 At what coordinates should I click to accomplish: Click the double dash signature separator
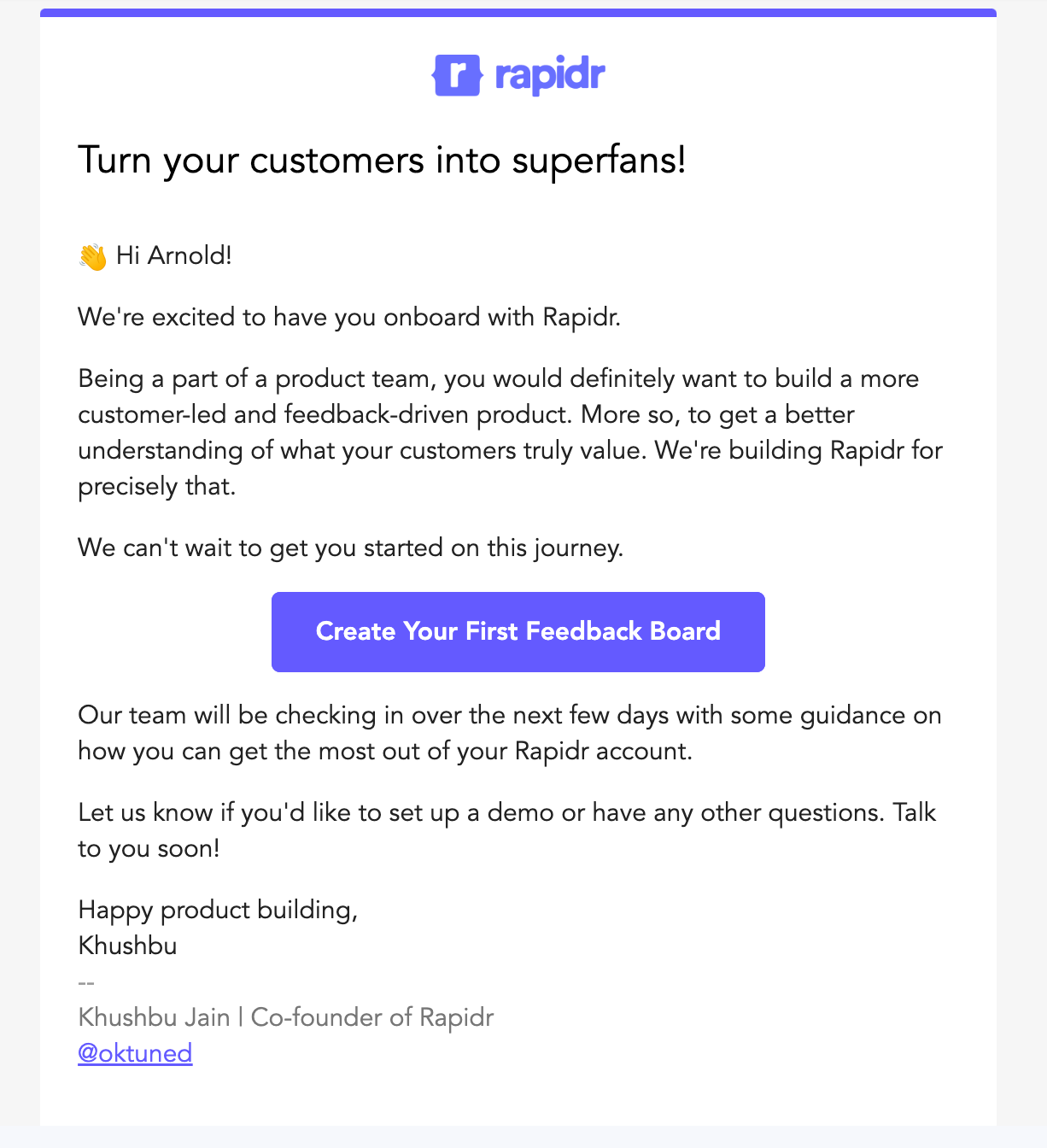86,982
